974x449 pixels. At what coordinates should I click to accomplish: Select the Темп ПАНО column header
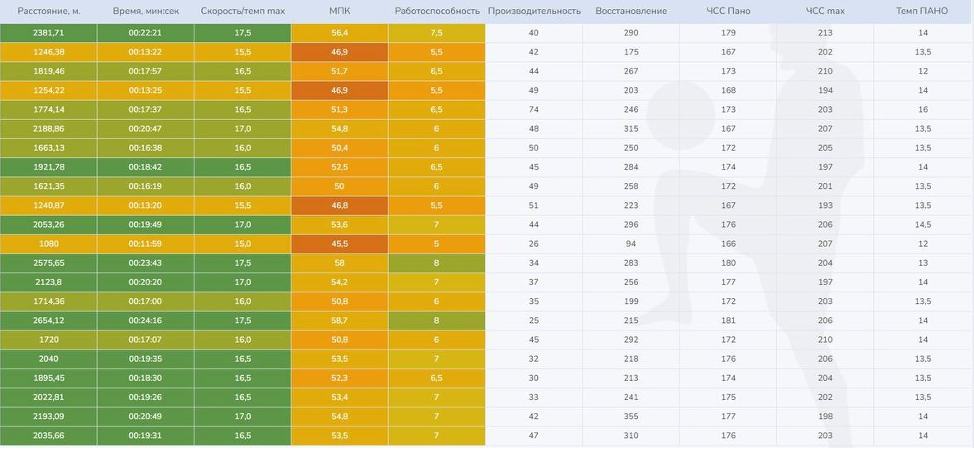pos(923,10)
